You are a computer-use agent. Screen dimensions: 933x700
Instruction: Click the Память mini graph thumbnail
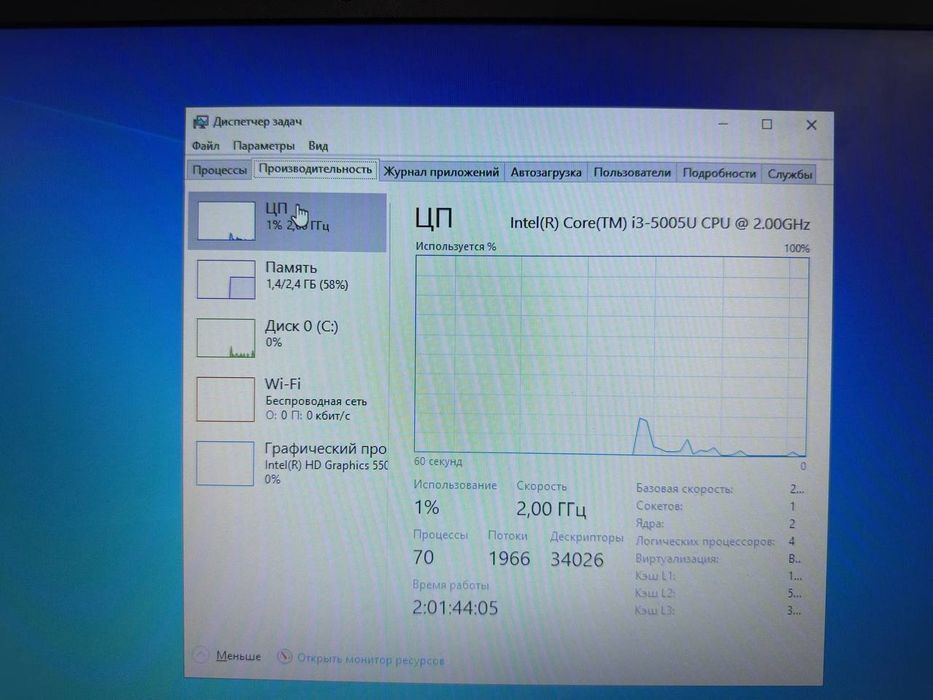coord(226,279)
